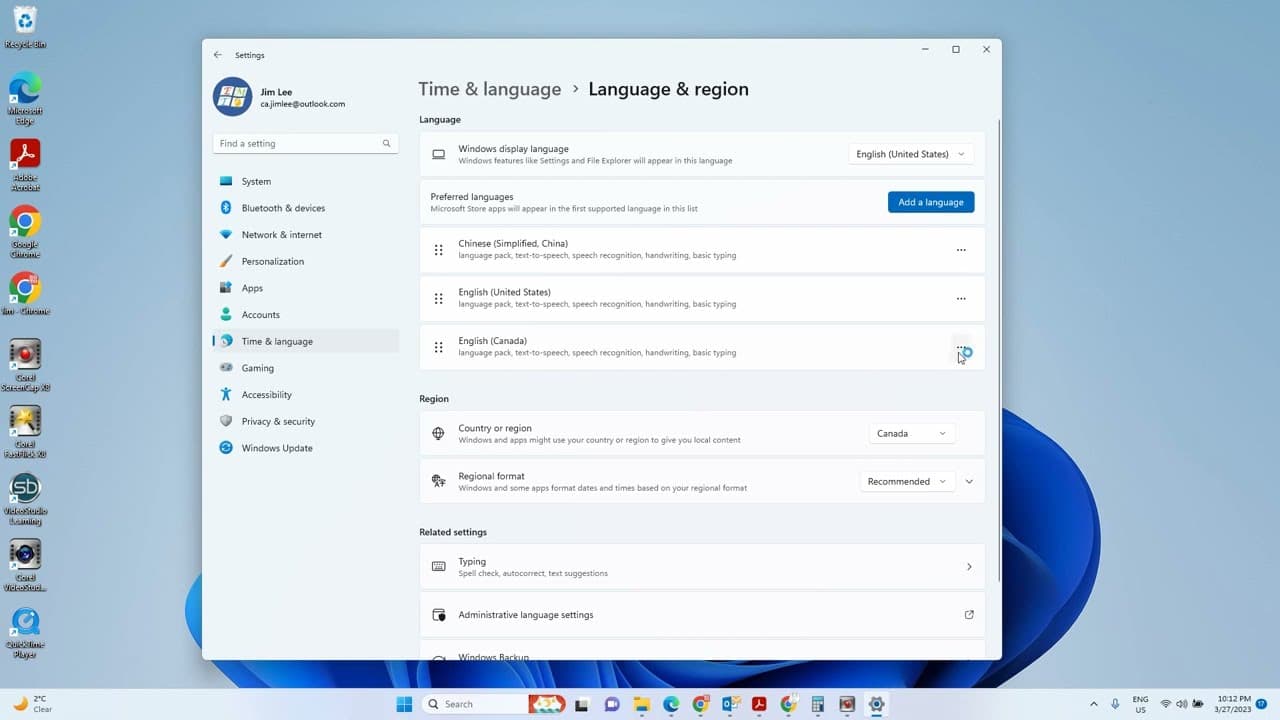Screen dimensions: 1280x720
Task: Click Jim Lee profile avatar
Action: click(232, 97)
